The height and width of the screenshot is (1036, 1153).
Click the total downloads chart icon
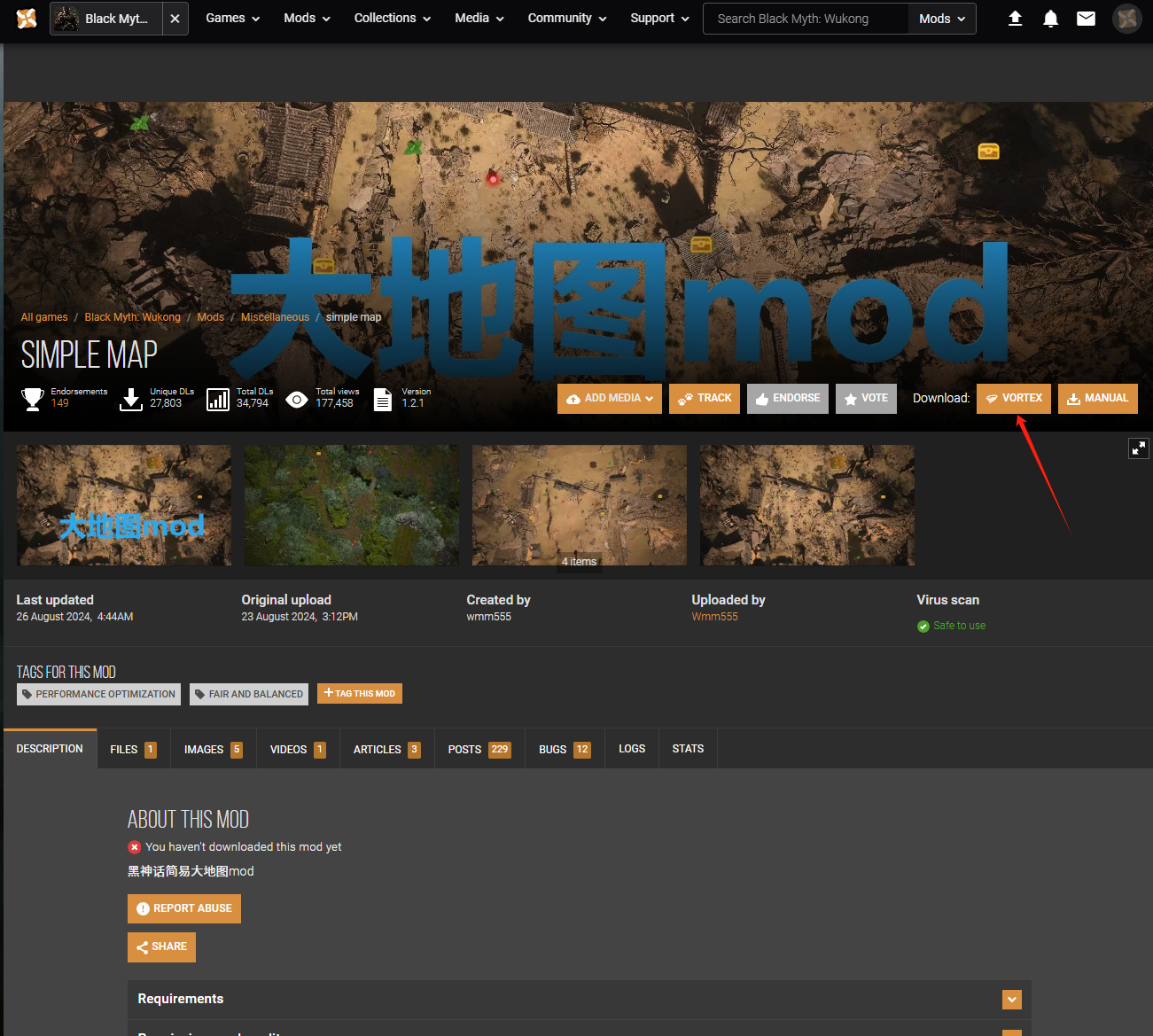coord(218,400)
